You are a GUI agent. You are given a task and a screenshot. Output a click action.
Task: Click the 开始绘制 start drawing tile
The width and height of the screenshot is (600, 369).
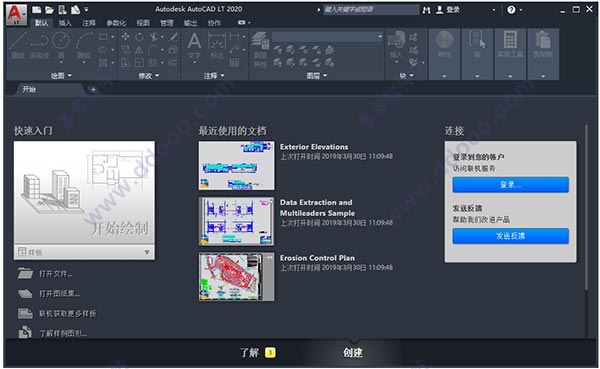coord(84,193)
